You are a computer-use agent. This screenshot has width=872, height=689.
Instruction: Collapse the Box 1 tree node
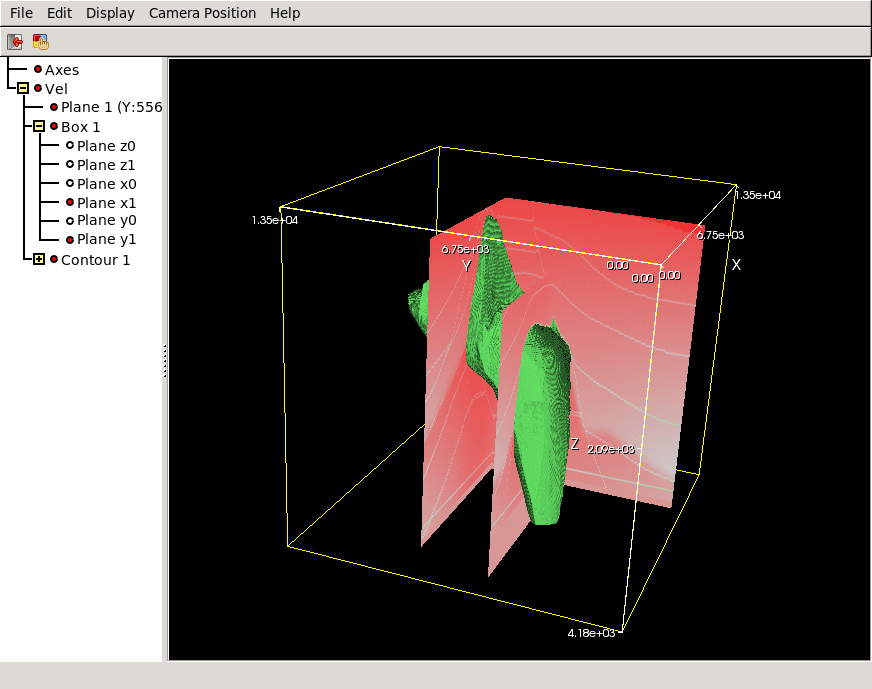click(39, 126)
